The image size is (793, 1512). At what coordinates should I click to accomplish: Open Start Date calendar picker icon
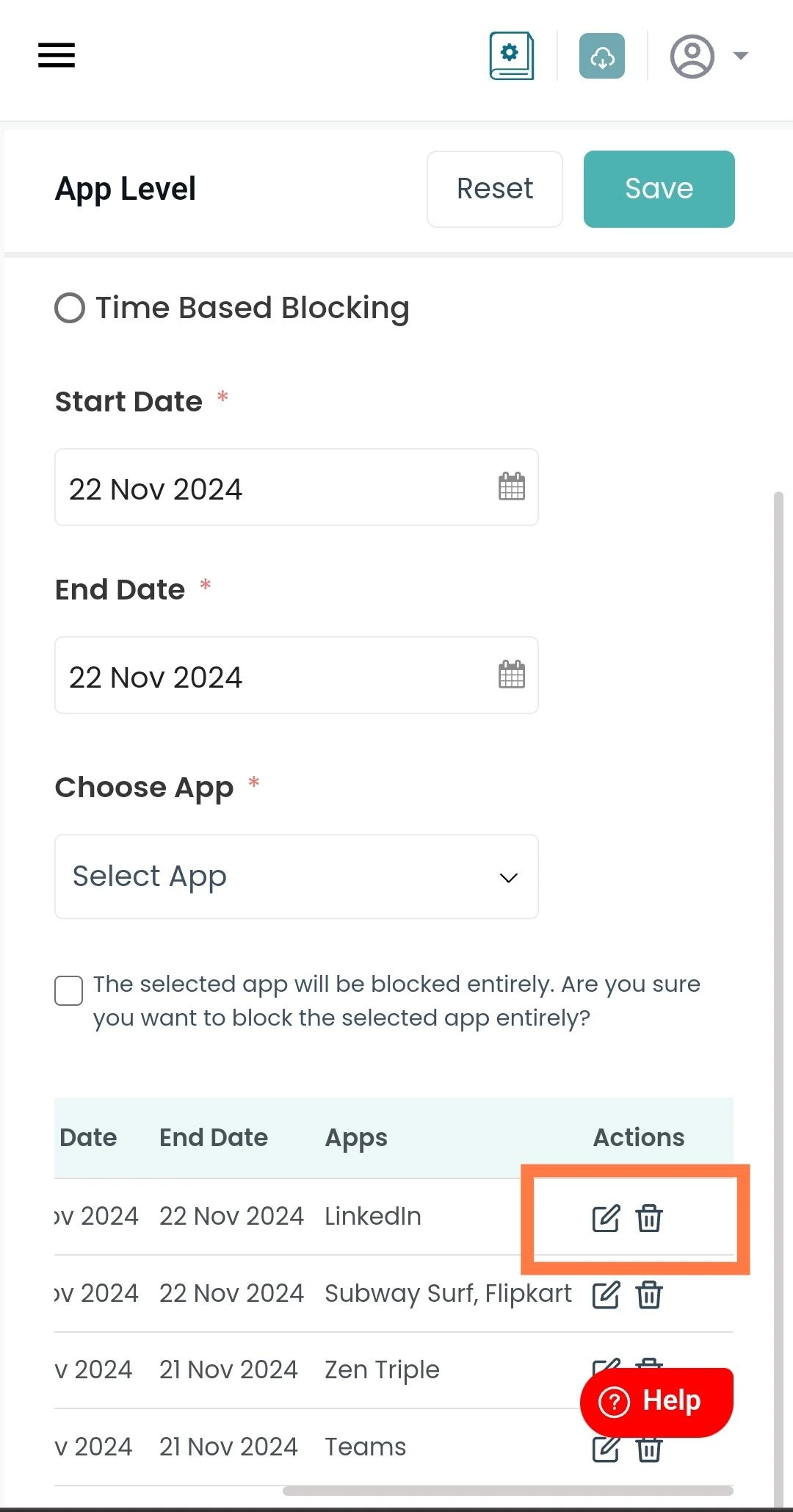tap(512, 486)
